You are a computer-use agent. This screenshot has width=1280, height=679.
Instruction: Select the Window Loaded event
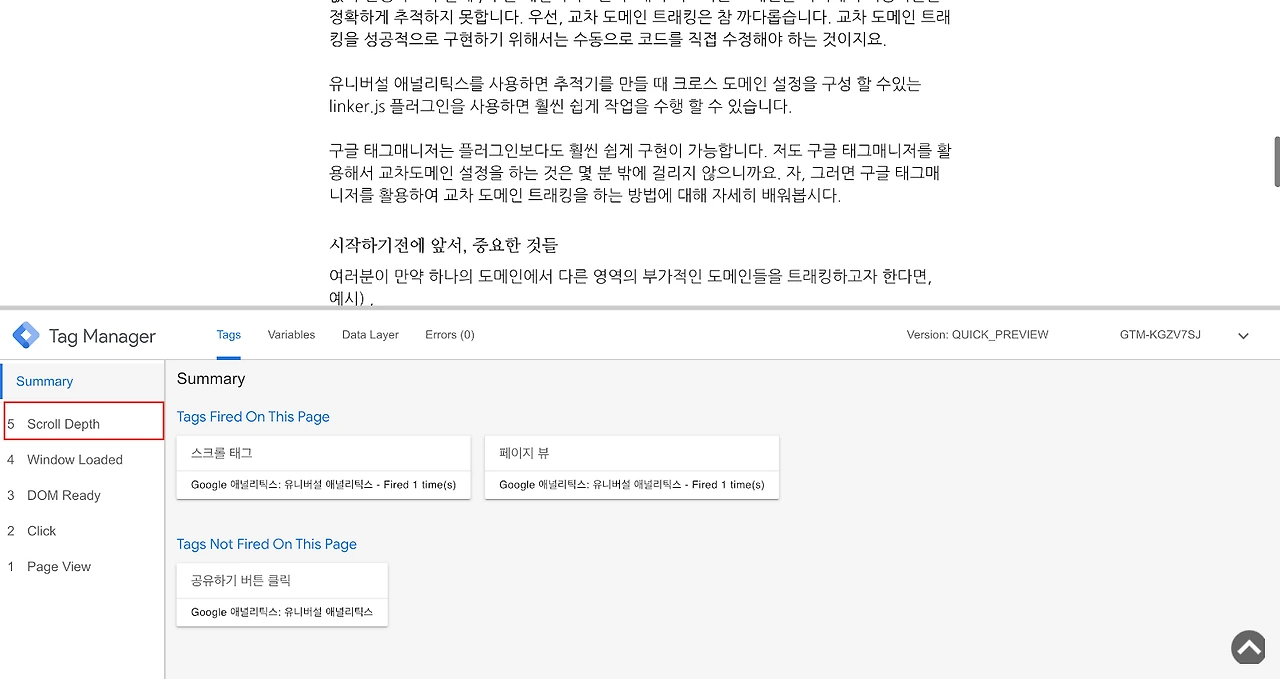[83, 460]
